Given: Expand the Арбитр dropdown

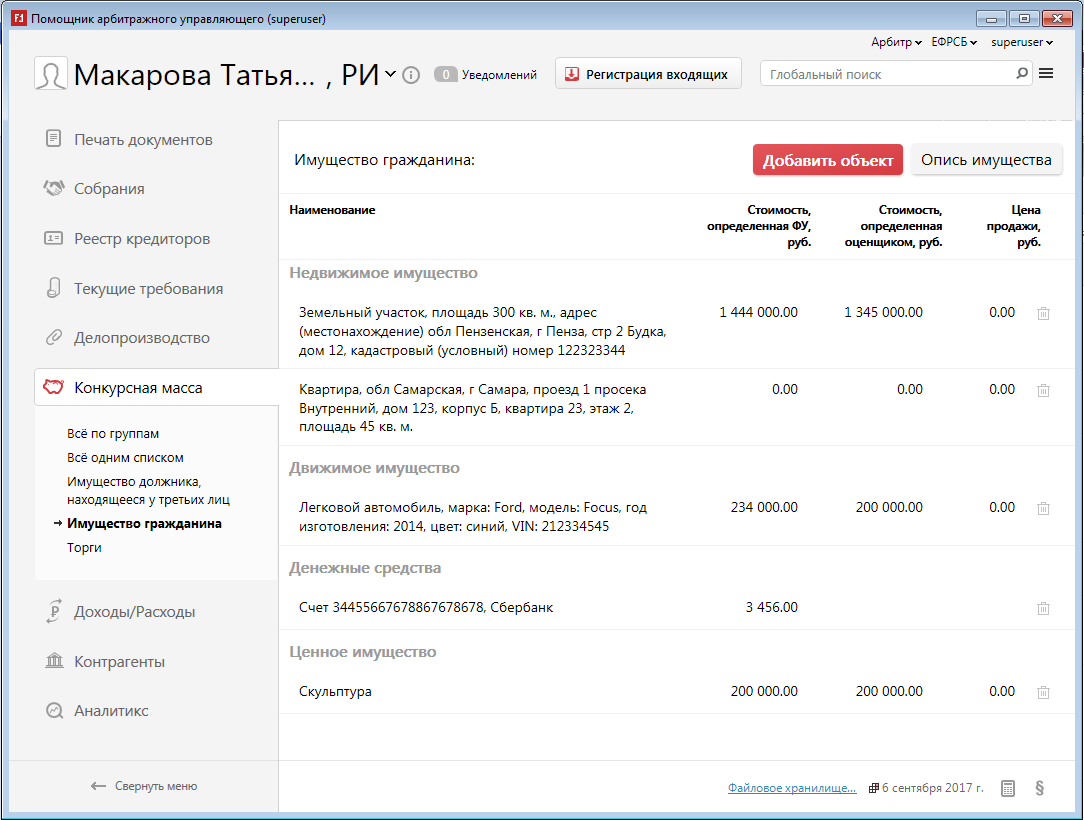Looking at the screenshot, I should click(x=896, y=42).
